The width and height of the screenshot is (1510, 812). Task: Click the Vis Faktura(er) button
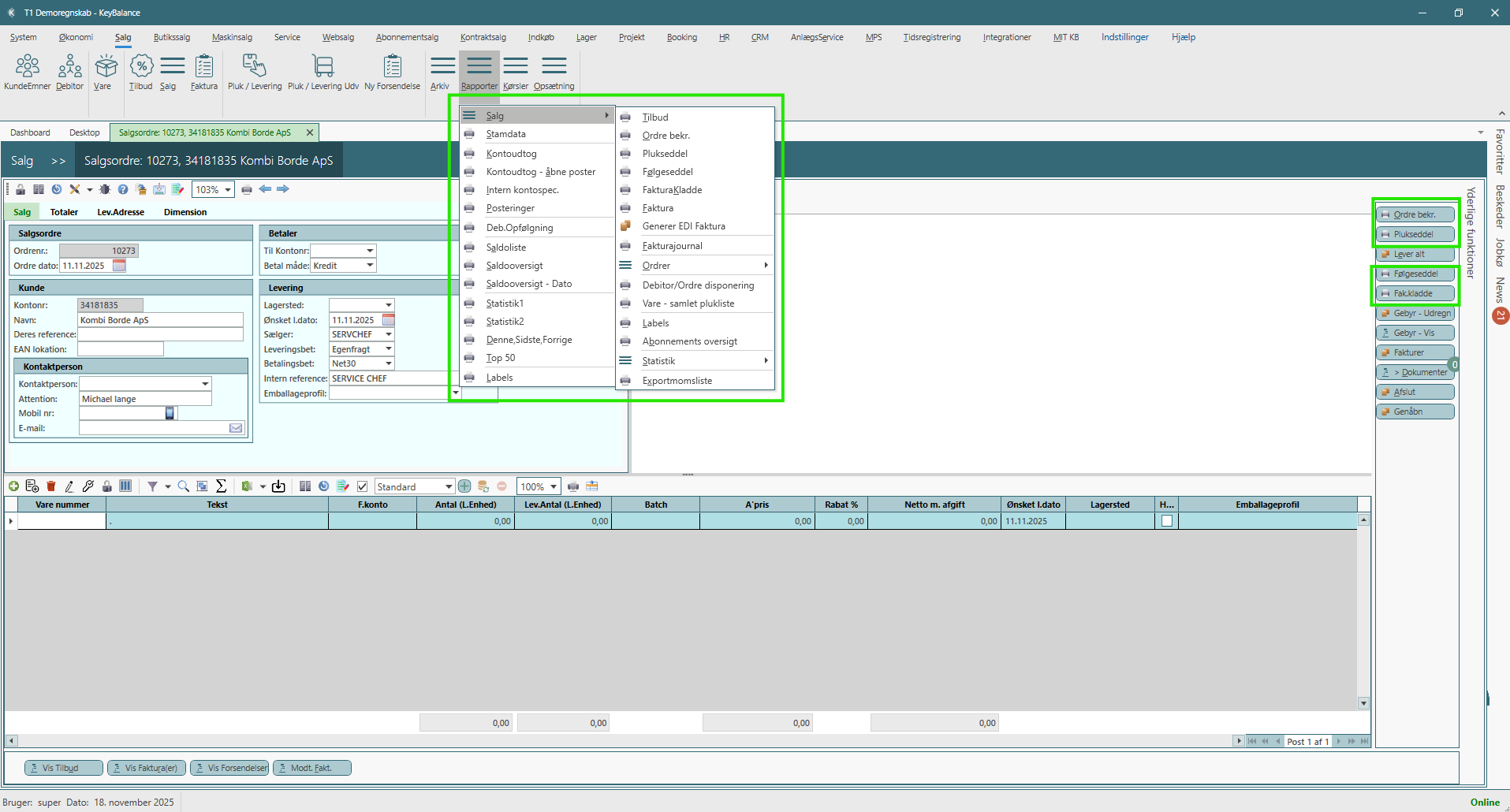(x=147, y=768)
